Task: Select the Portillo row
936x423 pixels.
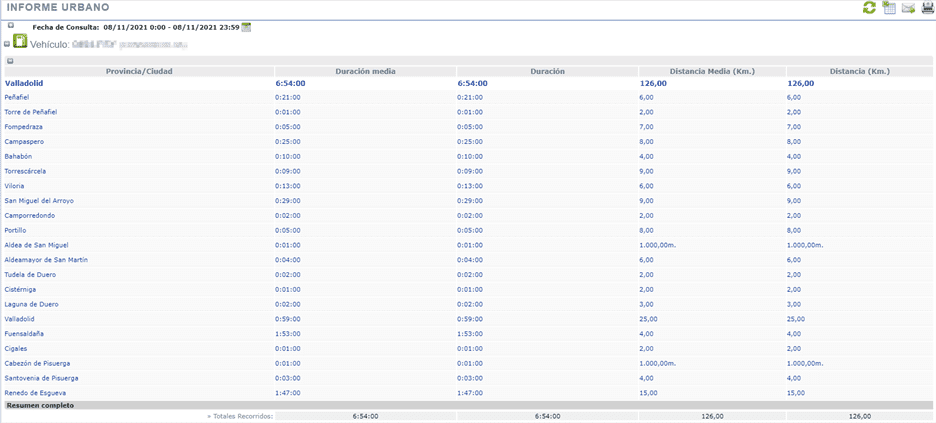Action: 468,230
